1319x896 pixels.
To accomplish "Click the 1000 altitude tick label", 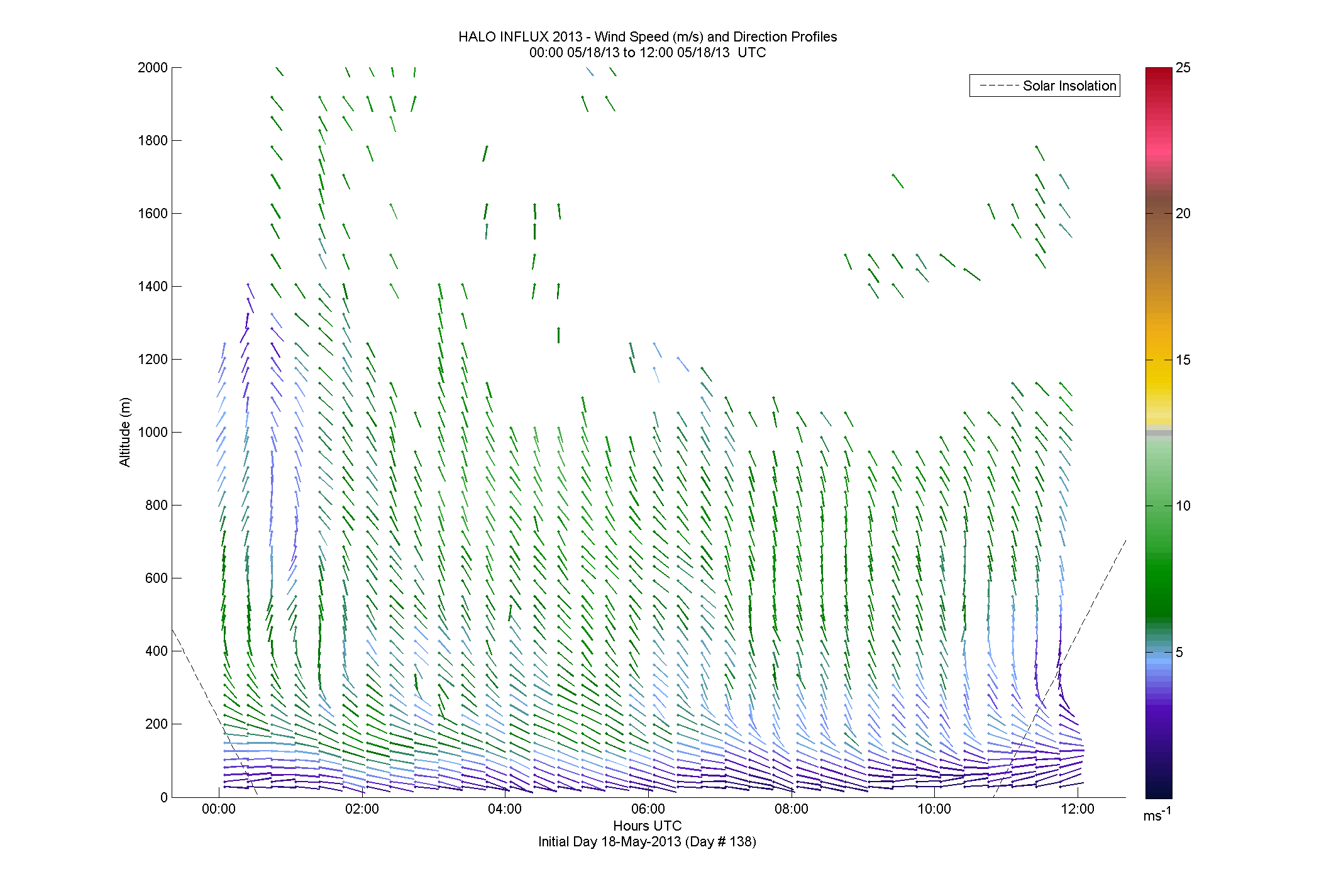I will click(x=153, y=432).
